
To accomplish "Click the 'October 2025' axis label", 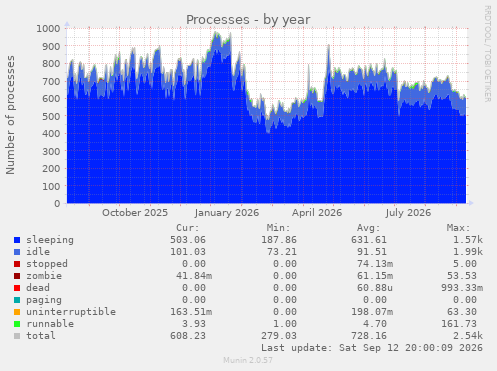I will point(135,213).
